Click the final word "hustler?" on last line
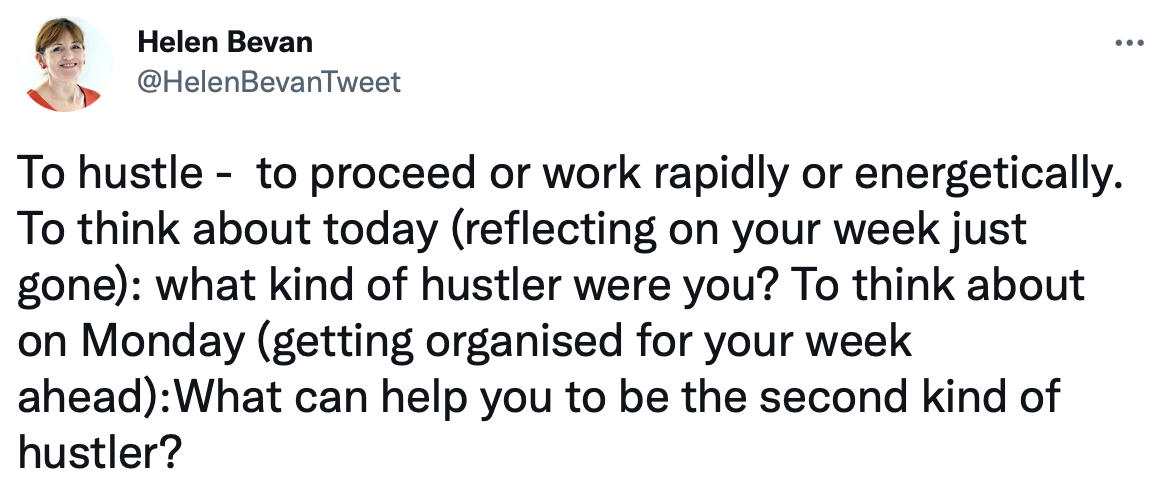The height and width of the screenshot is (482, 1160). click(100, 452)
